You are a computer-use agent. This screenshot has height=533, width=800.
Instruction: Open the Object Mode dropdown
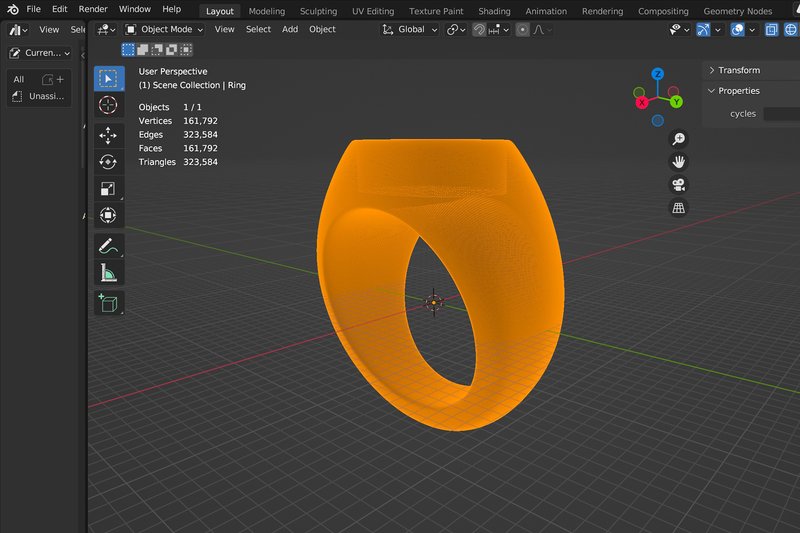point(164,30)
